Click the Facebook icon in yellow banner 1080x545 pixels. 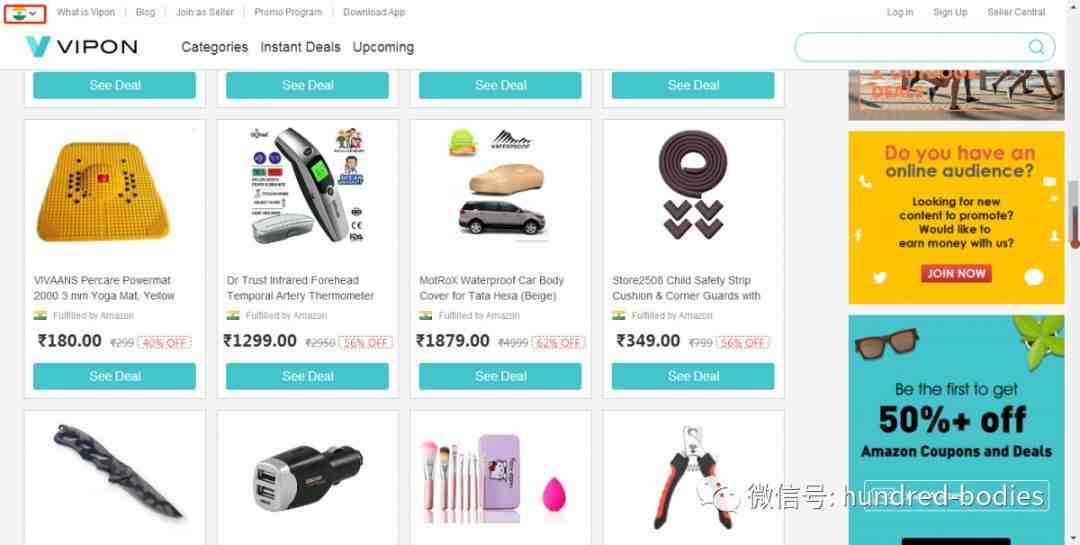tap(859, 236)
